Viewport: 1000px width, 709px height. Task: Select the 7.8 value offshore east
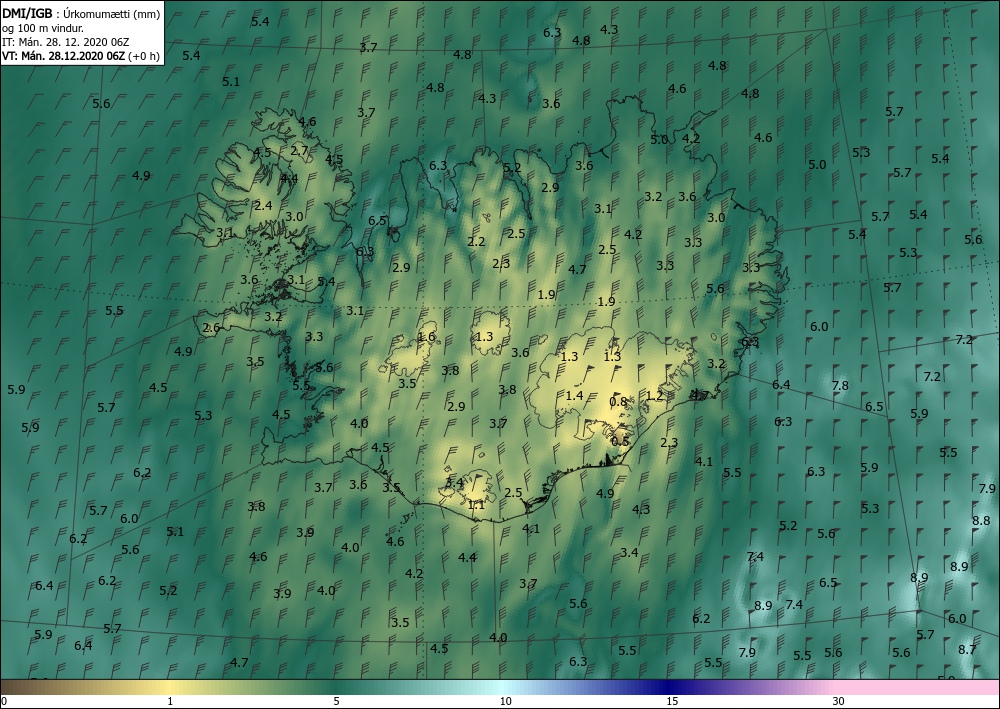click(x=840, y=385)
